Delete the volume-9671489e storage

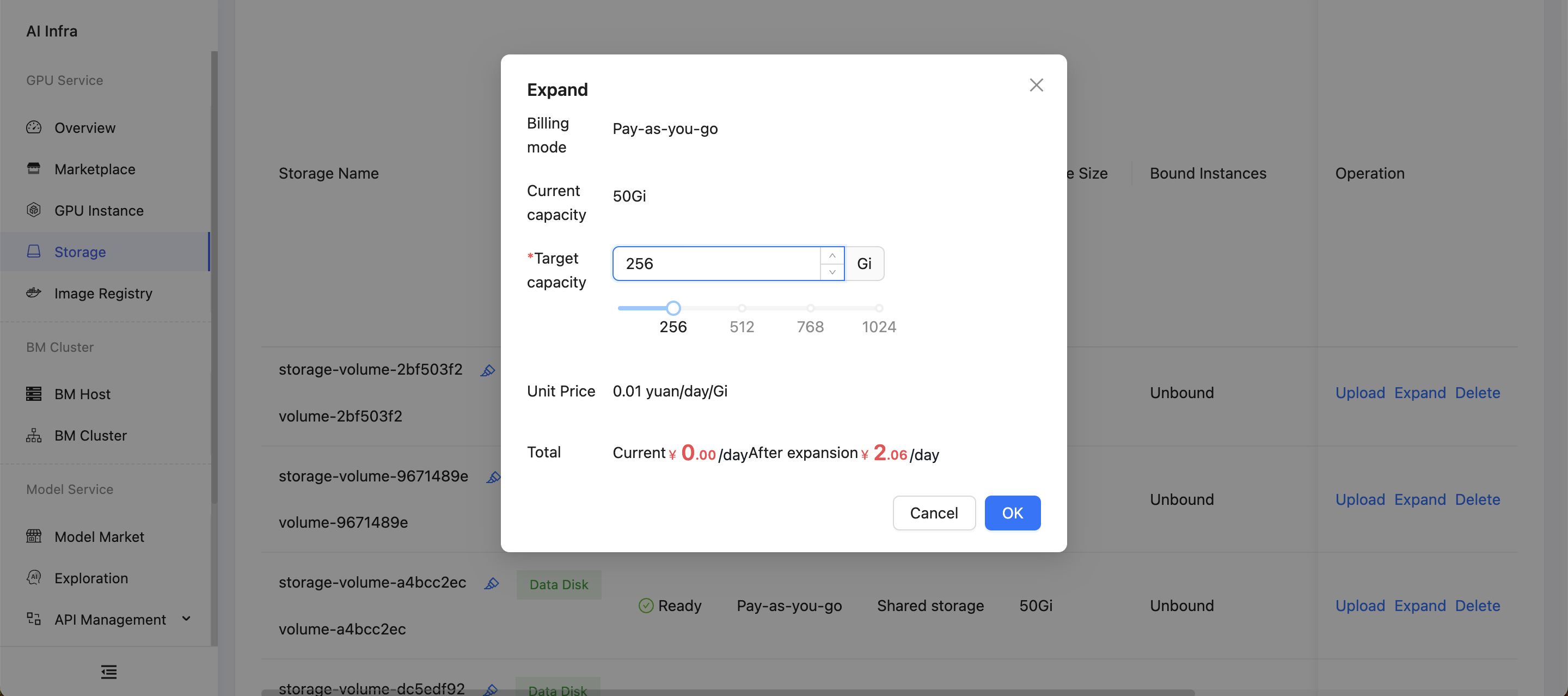coord(1477,499)
